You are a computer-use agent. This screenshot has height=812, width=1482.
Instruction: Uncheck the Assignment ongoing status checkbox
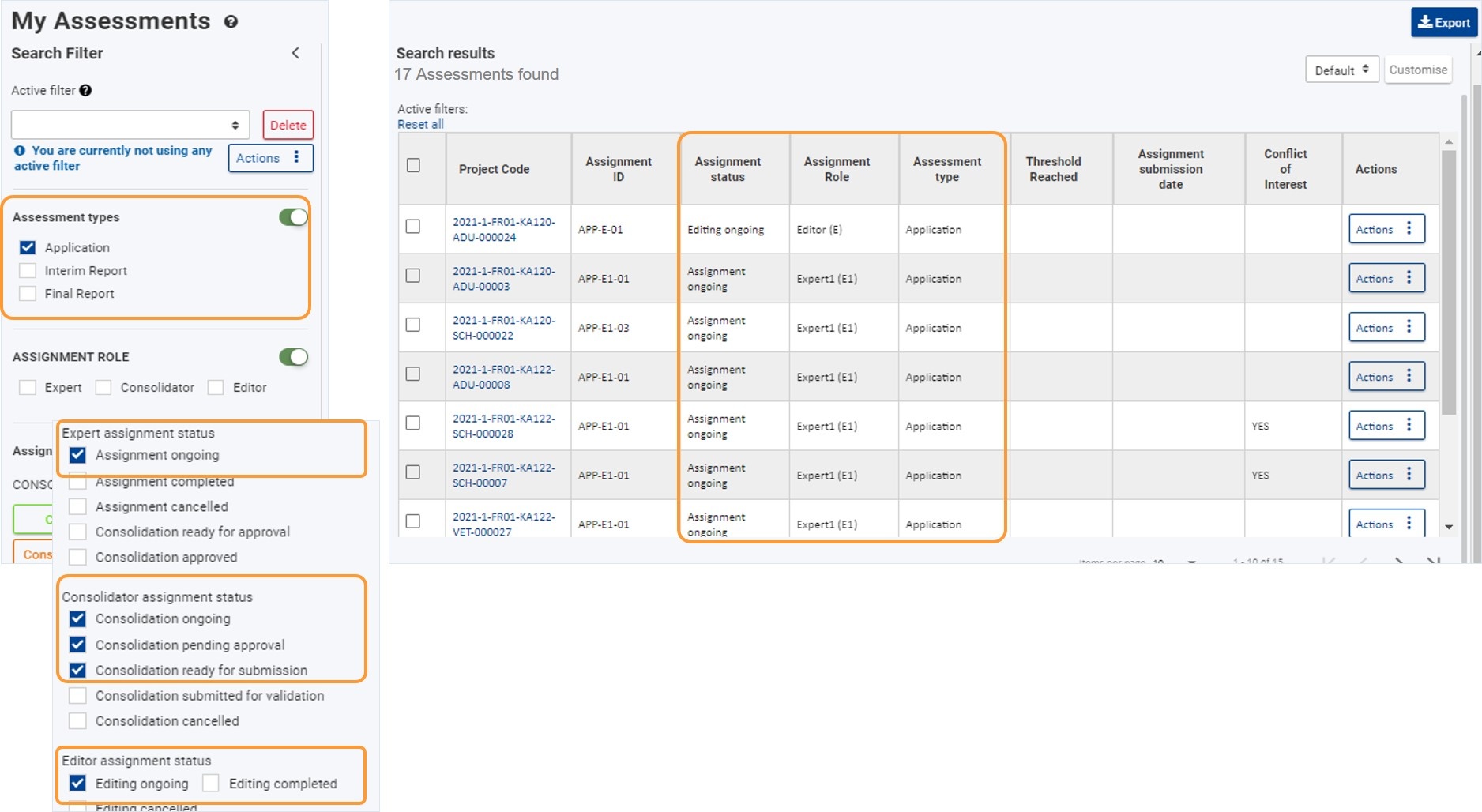77,455
